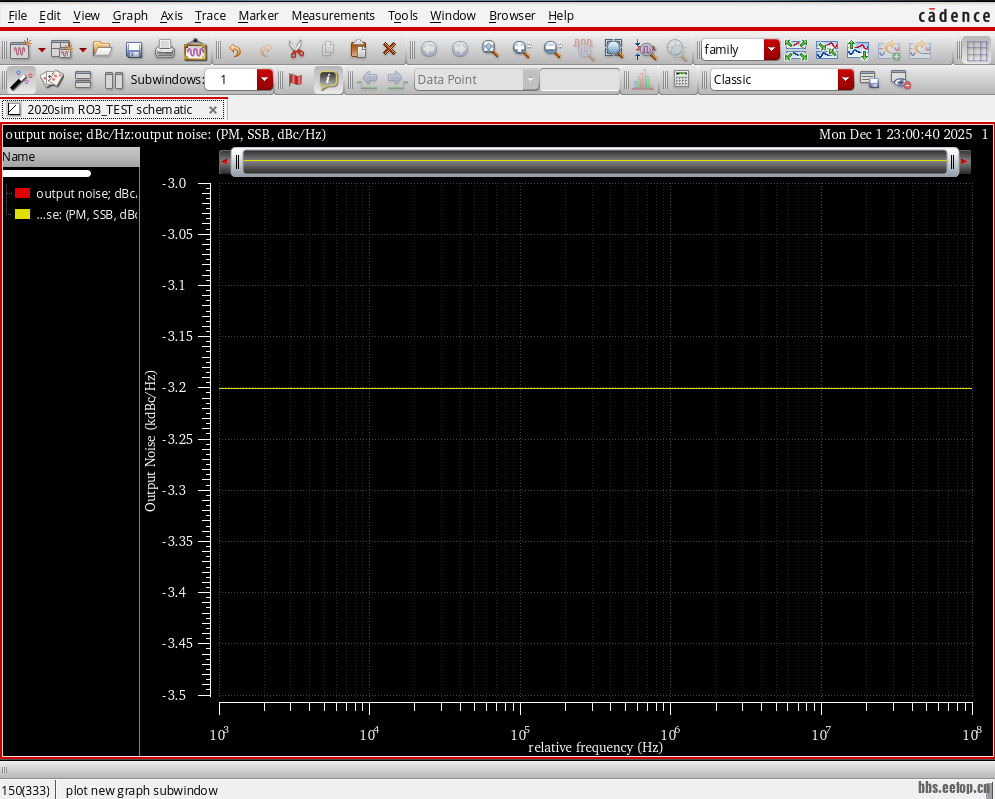Click the Open folder icon

pyautogui.click(x=102, y=49)
